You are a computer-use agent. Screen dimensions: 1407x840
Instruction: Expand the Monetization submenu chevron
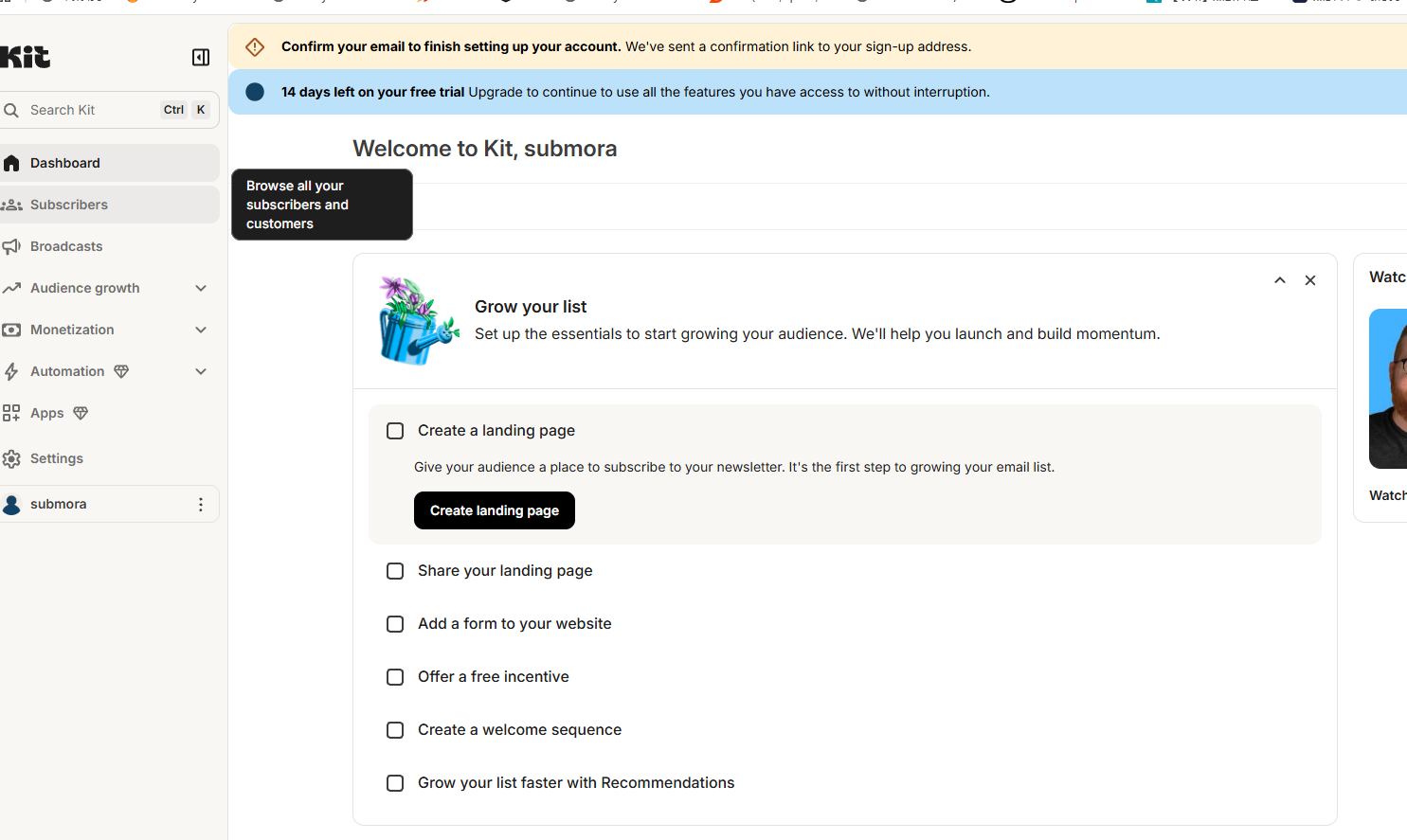(201, 330)
